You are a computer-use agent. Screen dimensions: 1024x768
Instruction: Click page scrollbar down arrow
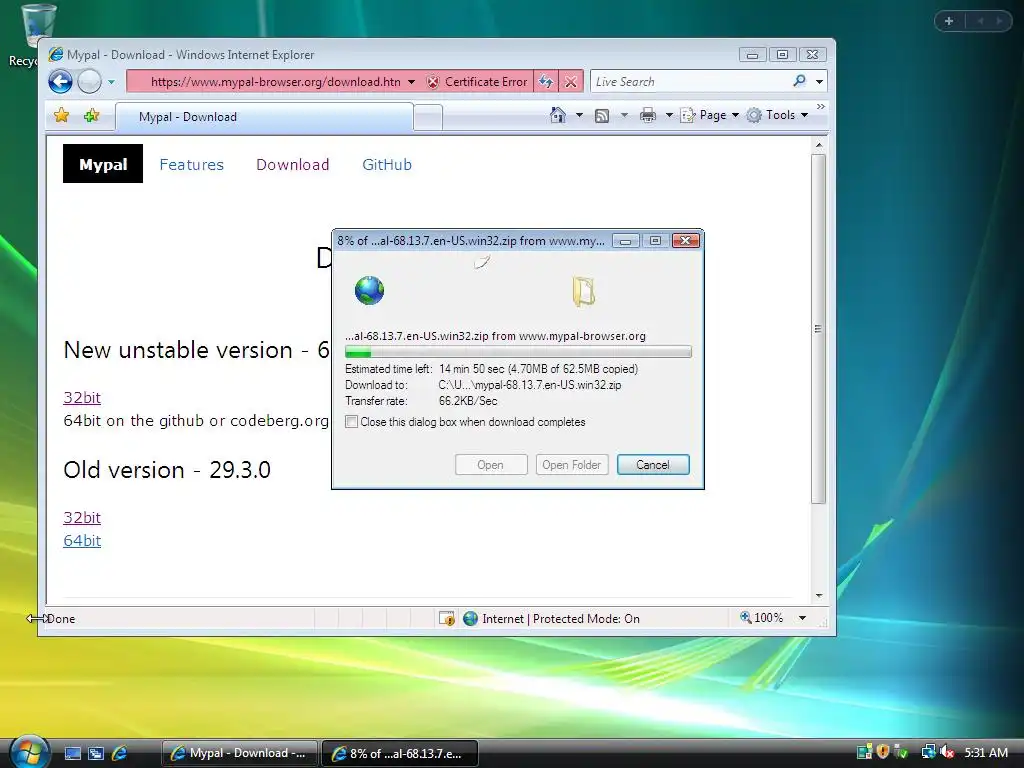[x=818, y=596]
